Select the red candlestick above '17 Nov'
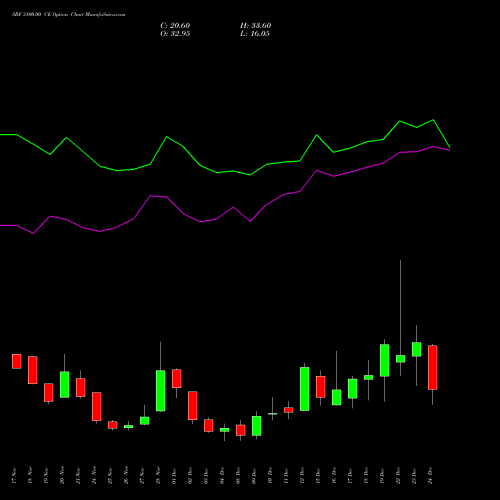The width and height of the screenshot is (500, 500). pyautogui.click(x=17, y=361)
